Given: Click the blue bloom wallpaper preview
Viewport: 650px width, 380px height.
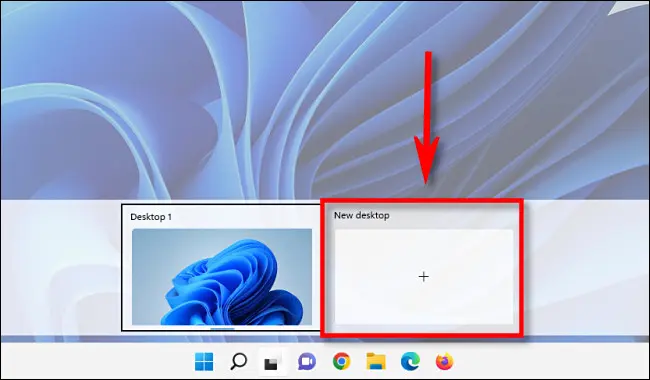Looking at the screenshot, I should coord(222,277).
